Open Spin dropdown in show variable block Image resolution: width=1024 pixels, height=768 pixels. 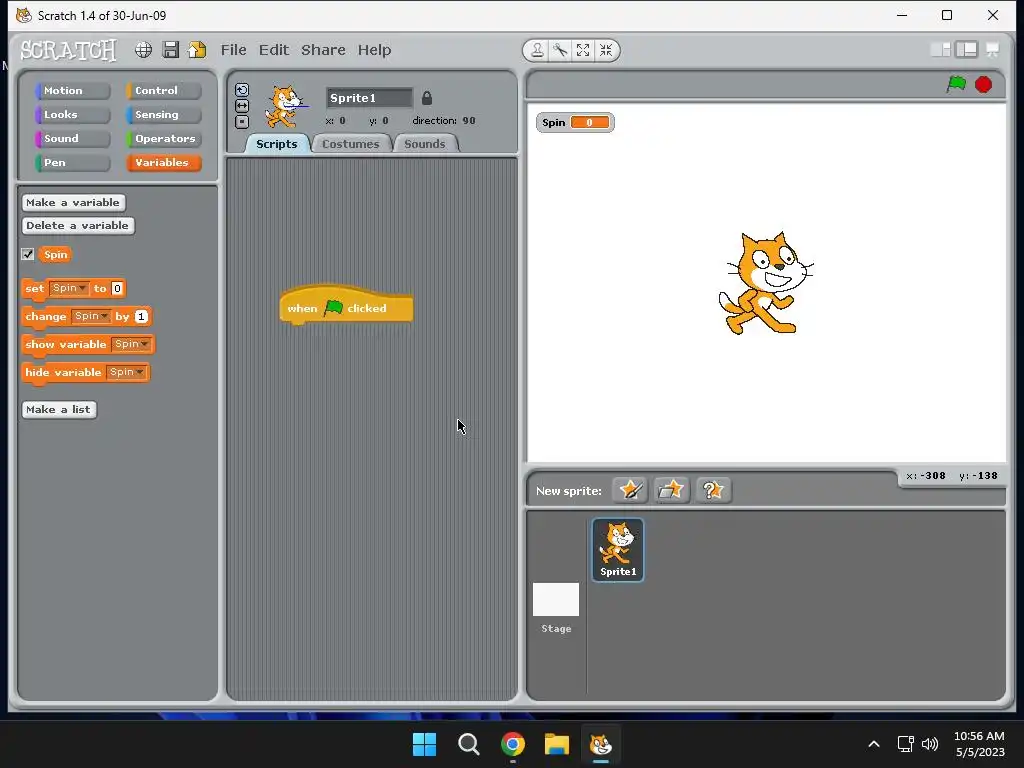[131, 344]
